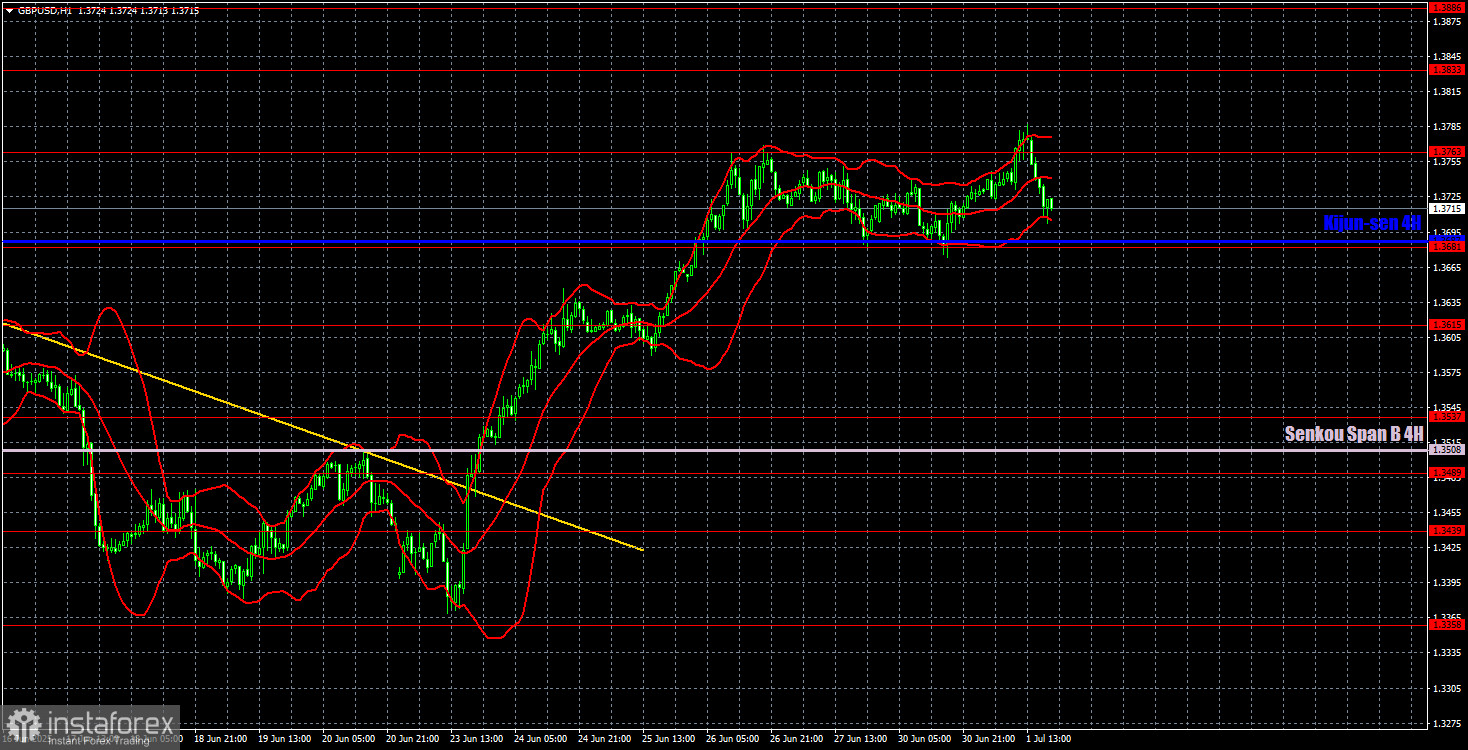Click the 20 Jun 21:00 time label
The image size is (1468, 750).
[415, 740]
